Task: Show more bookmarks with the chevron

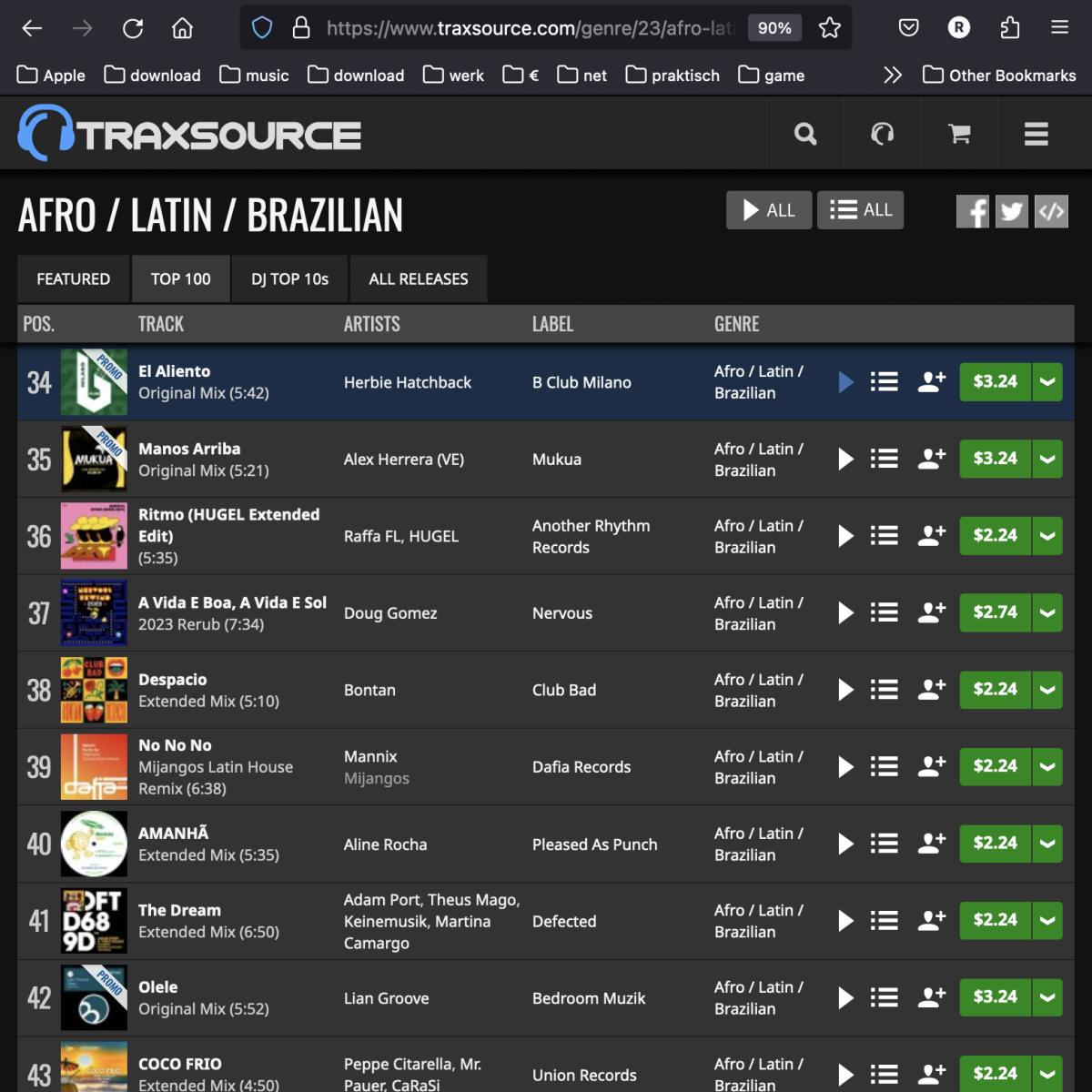Action: pos(893,75)
